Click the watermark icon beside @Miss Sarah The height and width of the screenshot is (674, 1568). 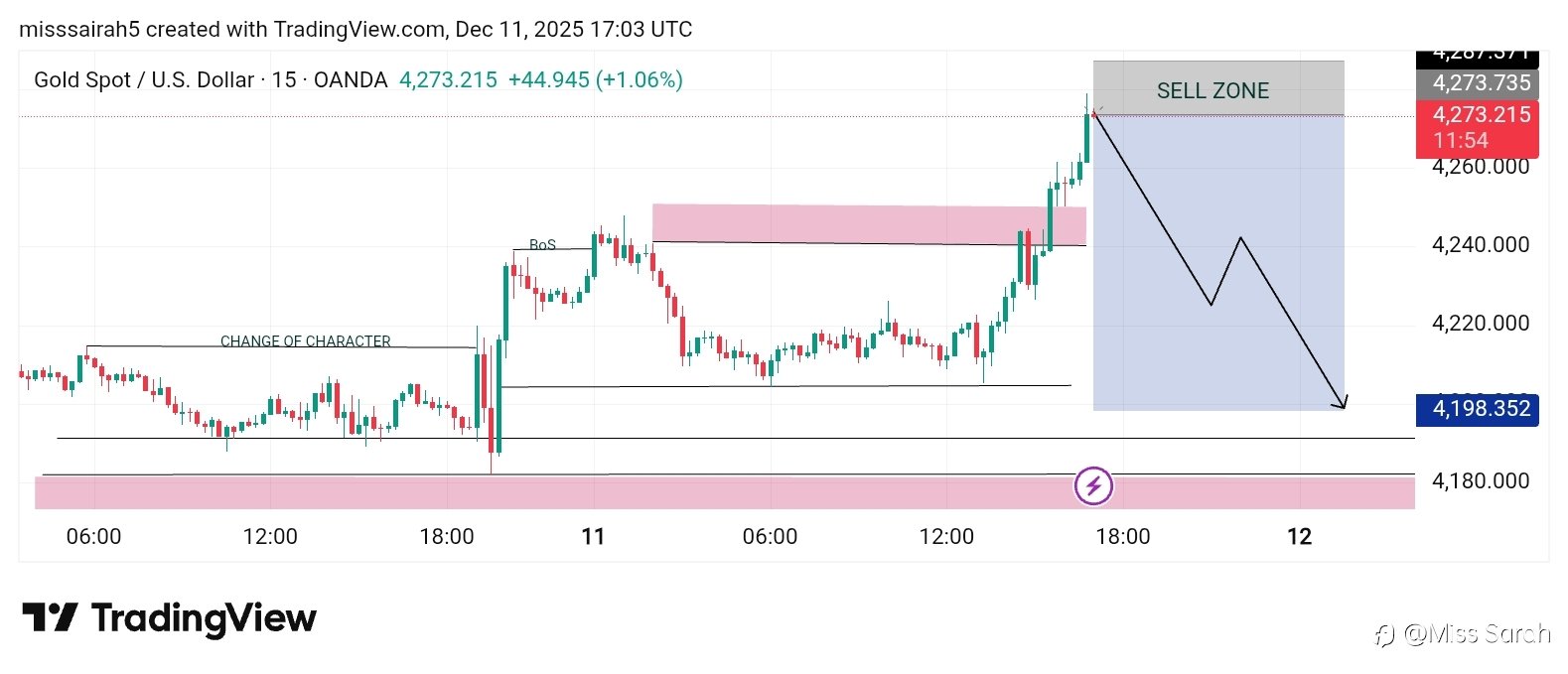click(1384, 634)
